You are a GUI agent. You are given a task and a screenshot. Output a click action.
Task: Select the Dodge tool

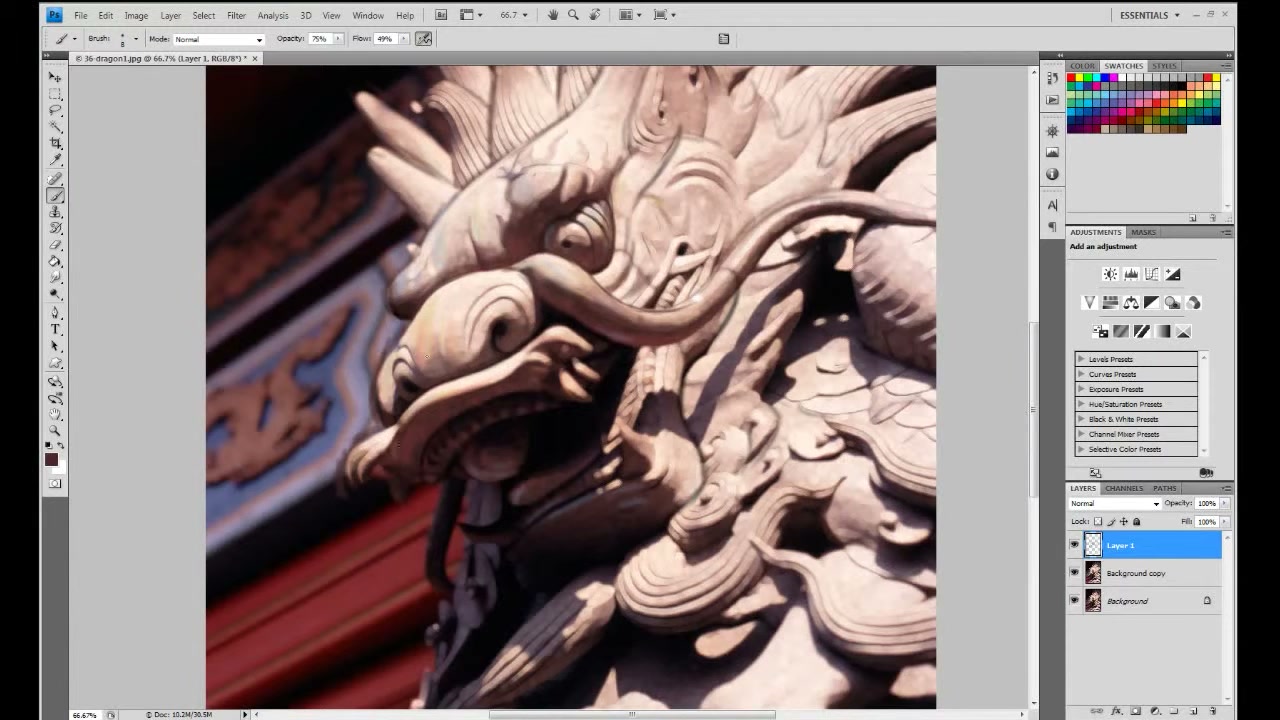click(x=55, y=294)
